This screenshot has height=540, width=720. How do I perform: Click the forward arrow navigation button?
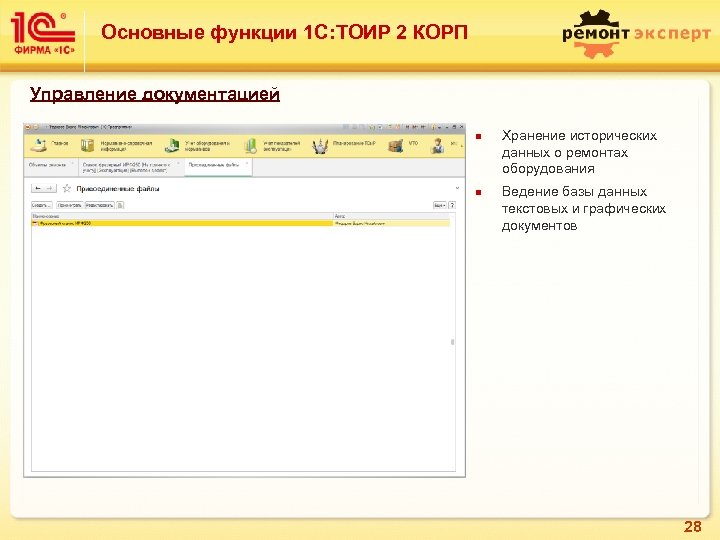[50, 188]
